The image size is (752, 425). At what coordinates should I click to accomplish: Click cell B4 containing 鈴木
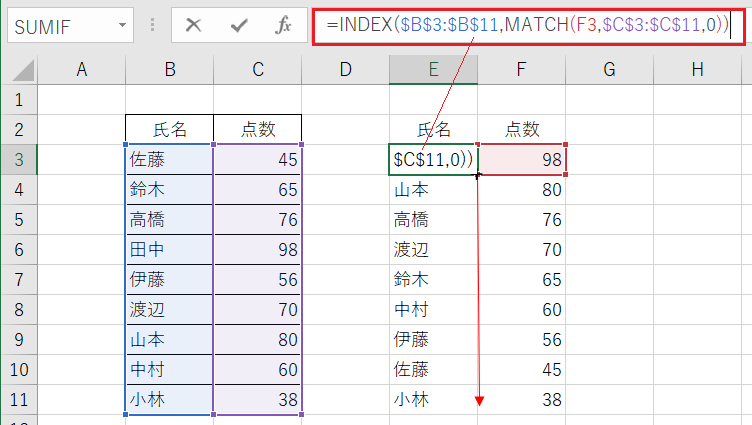170,189
